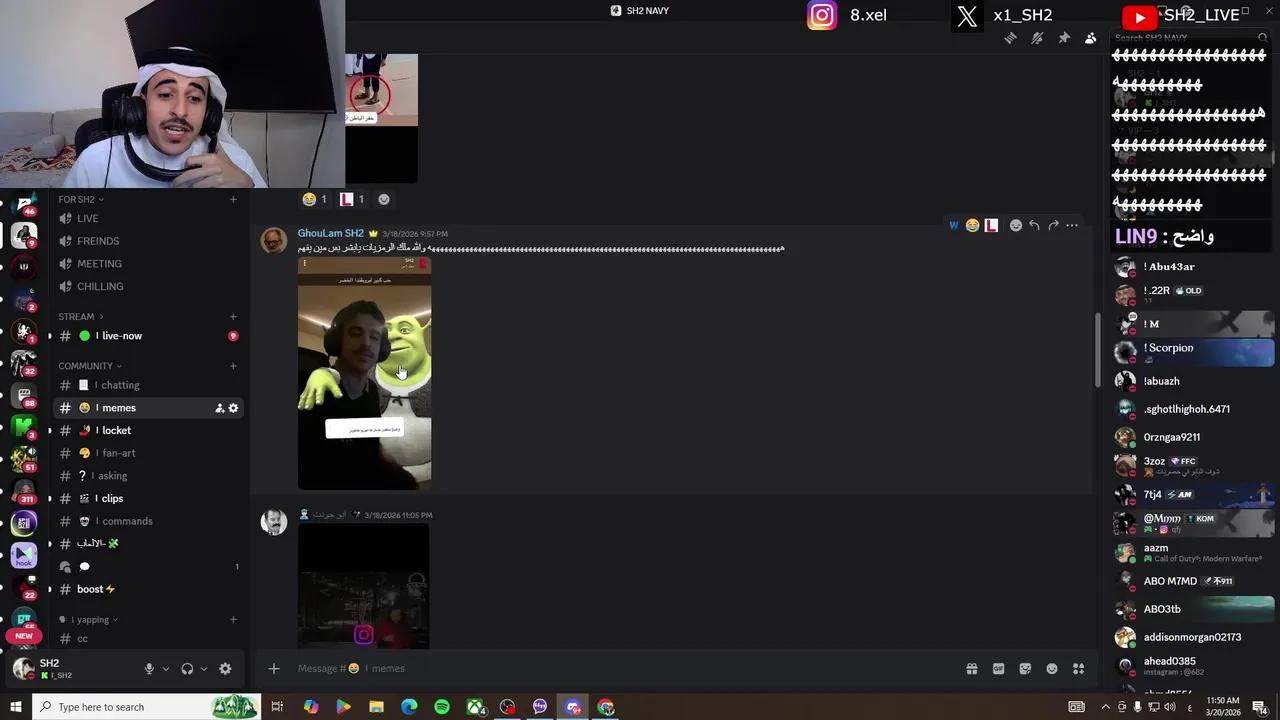
Task: Add W reaction on GhouLam's message
Action: (953, 225)
